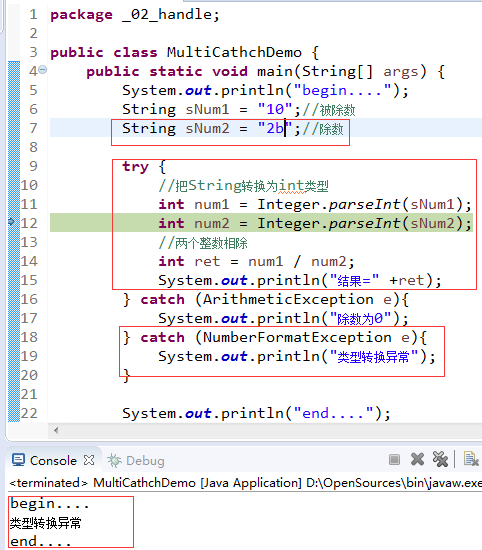The width and height of the screenshot is (482, 550).
Task: Click the Console tab monitor icon
Action: 18,460
